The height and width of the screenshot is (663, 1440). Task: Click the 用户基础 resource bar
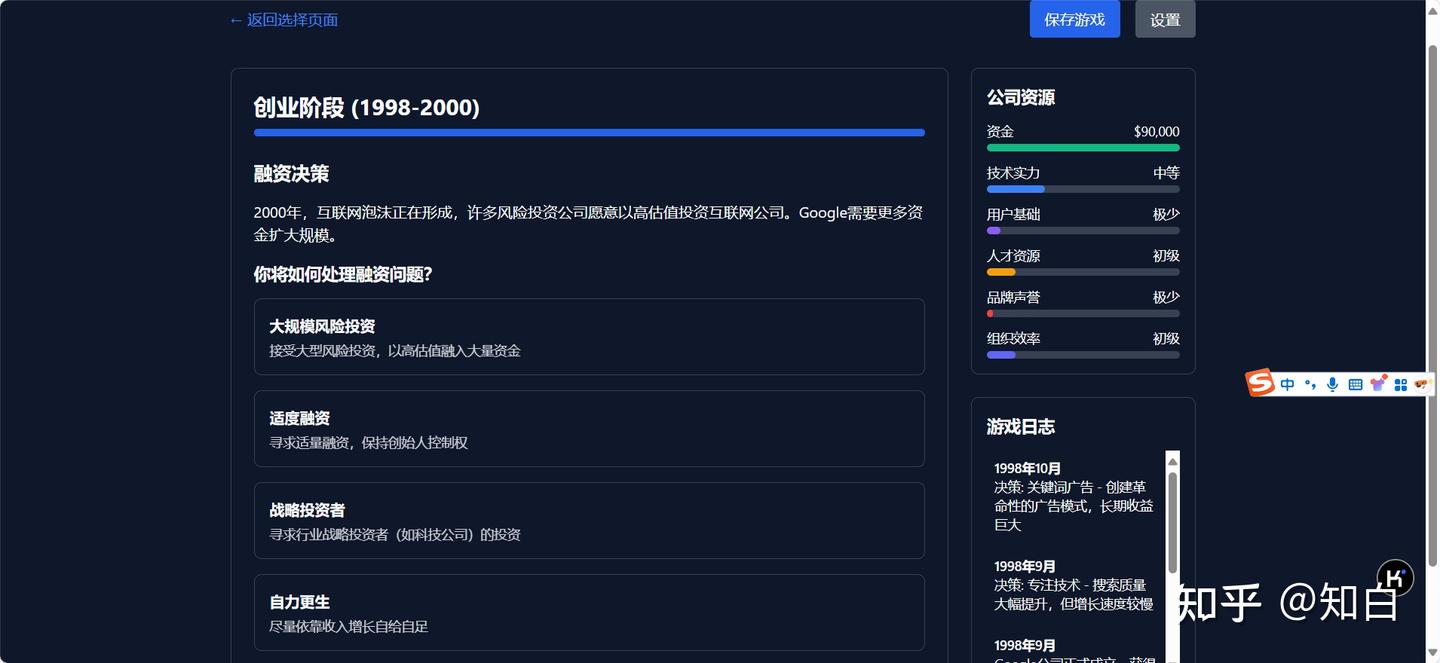point(1083,231)
